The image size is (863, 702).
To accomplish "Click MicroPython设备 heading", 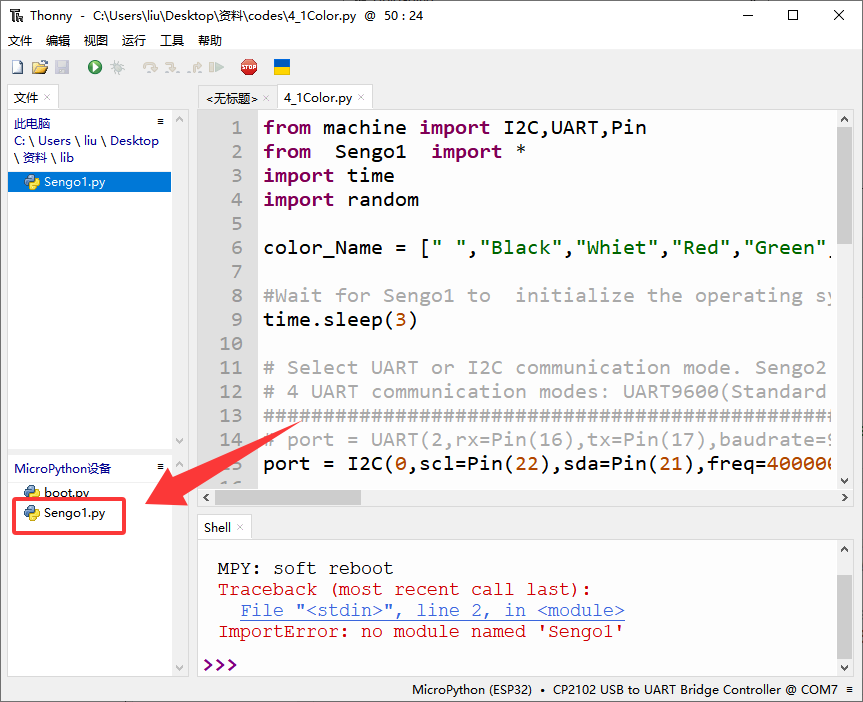I will (63, 469).
